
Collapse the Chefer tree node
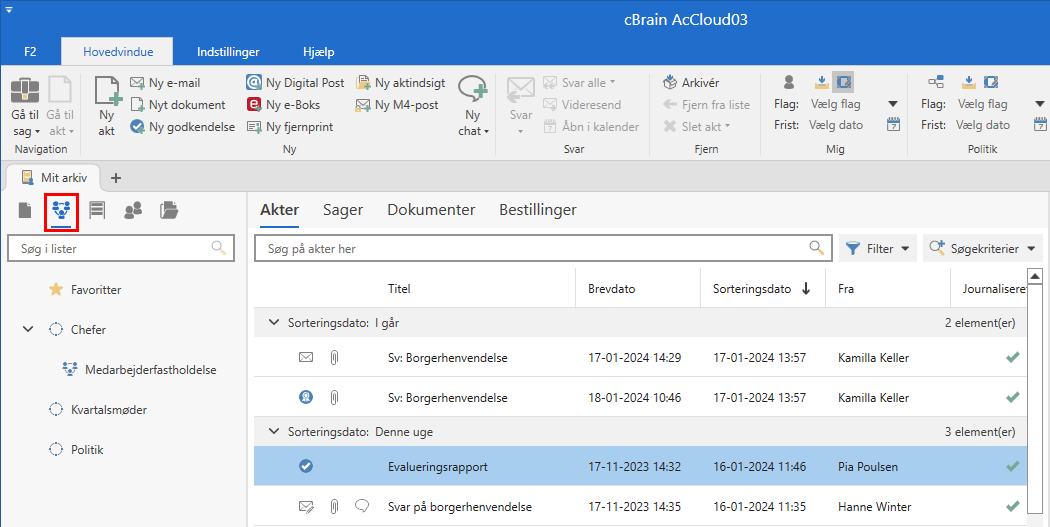coord(28,329)
